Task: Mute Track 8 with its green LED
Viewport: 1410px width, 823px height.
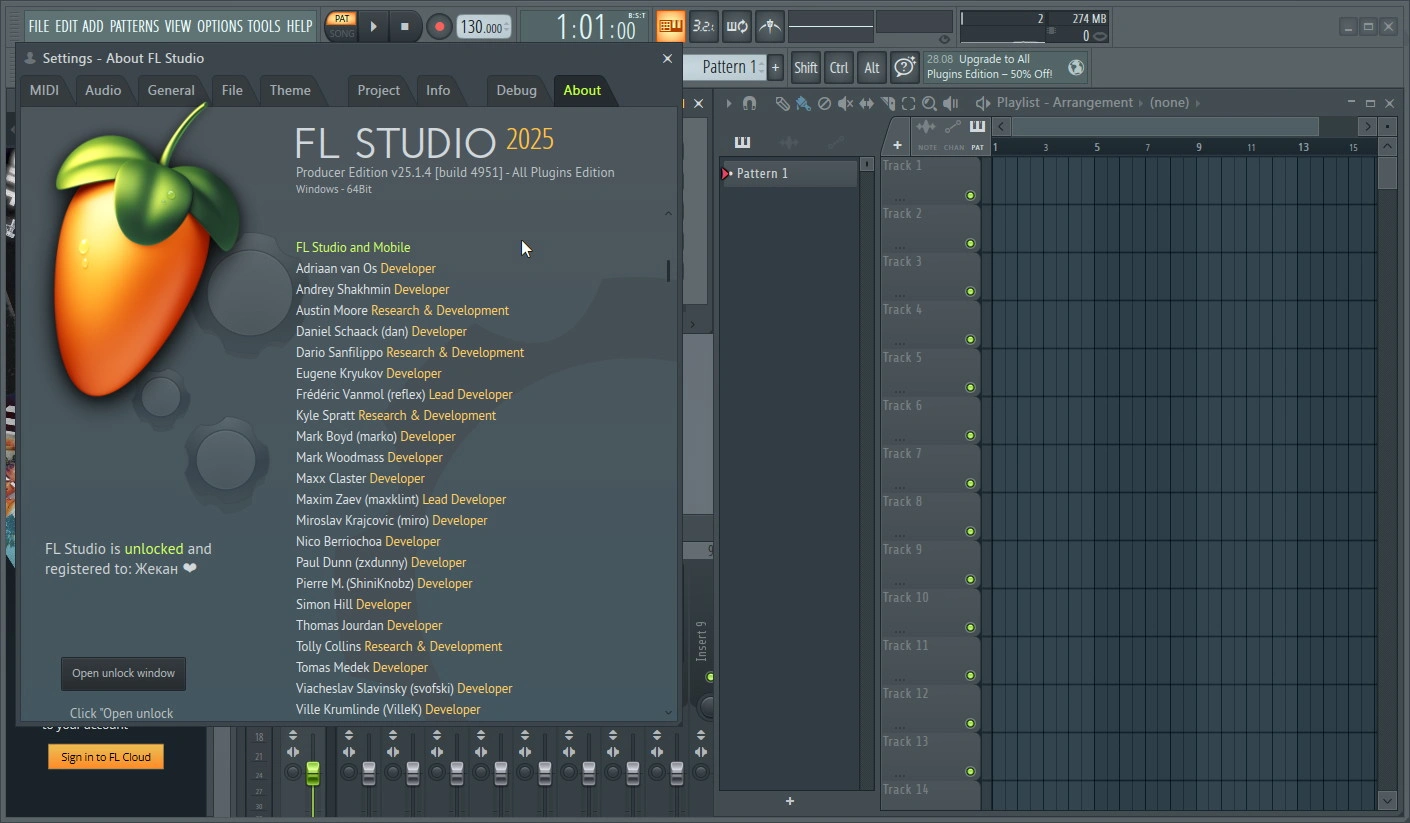Action: (x=970, y=532)
